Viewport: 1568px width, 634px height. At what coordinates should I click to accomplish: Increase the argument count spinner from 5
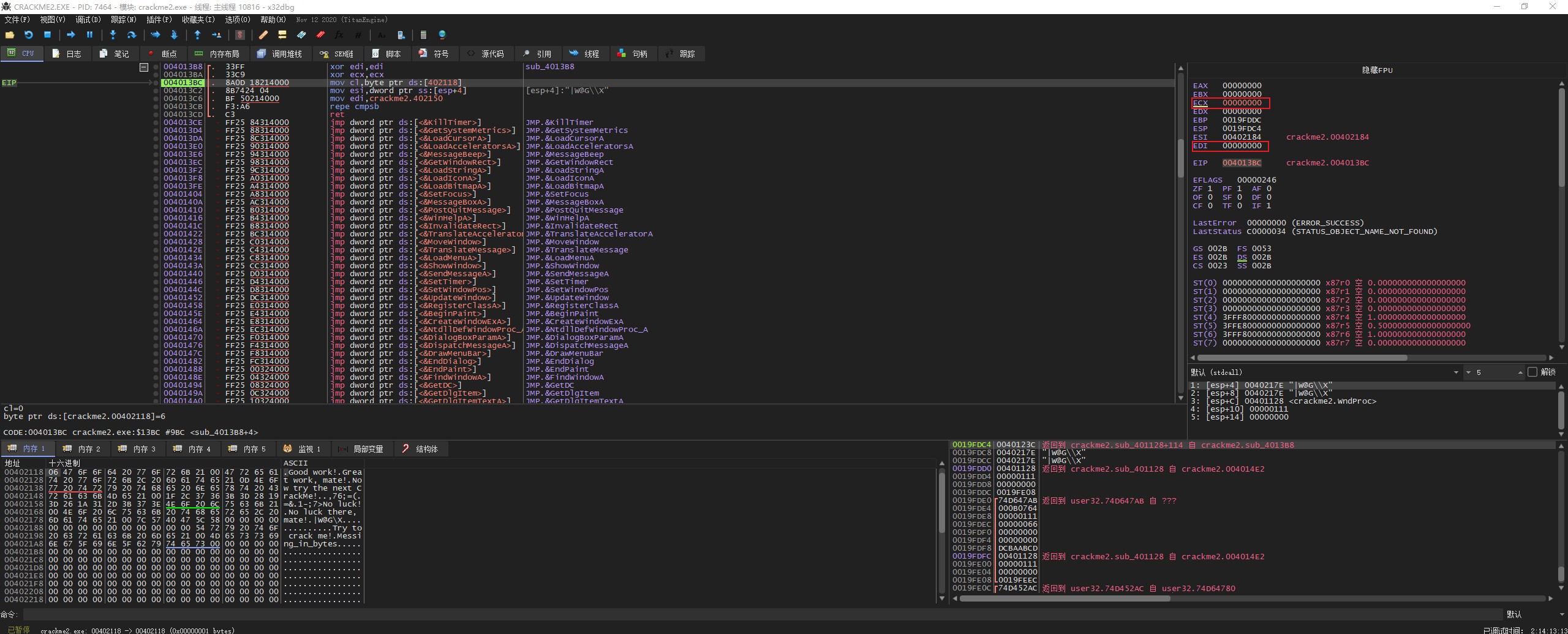pos(1520,372)
